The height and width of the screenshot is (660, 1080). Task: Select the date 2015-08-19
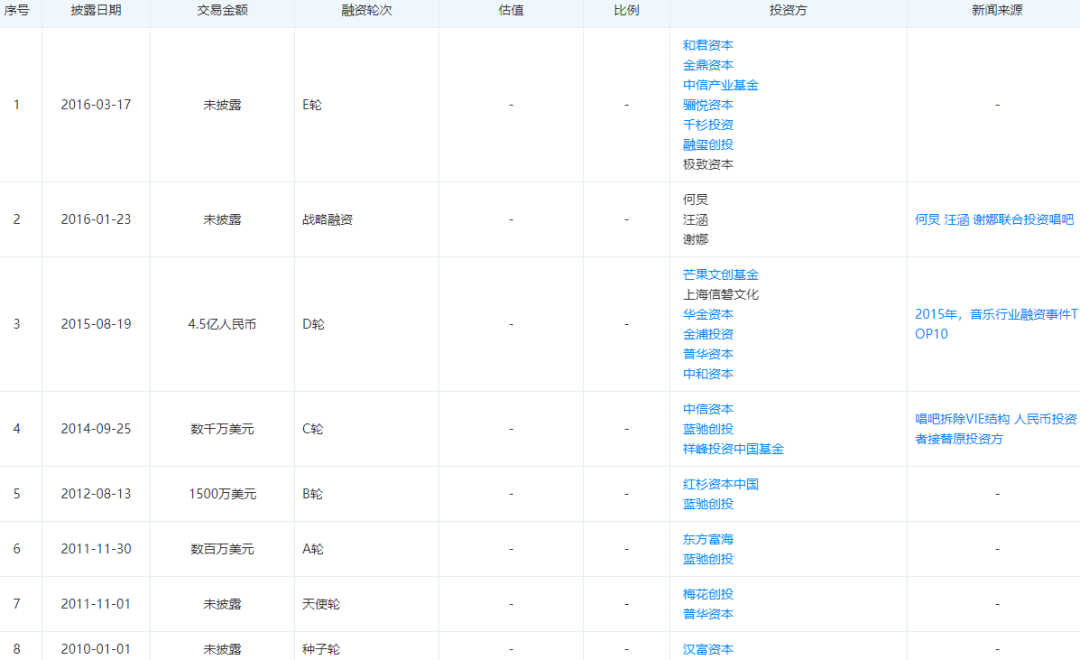[x=96, y=324]
